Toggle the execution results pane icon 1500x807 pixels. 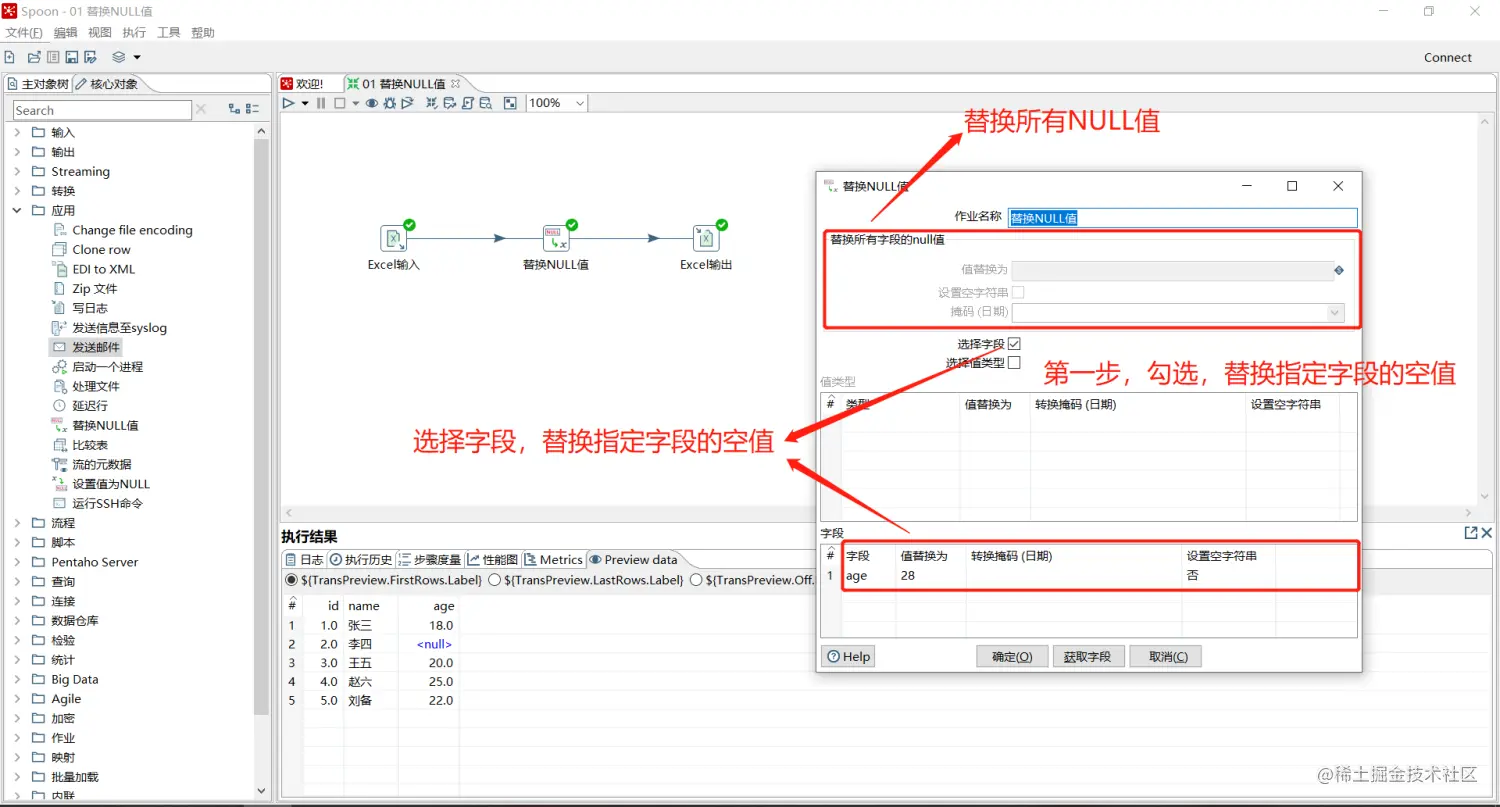510,103
